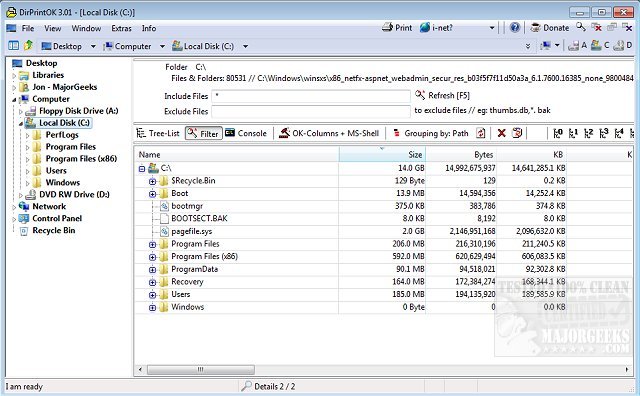Open the Extras menu

click(121, 28)
